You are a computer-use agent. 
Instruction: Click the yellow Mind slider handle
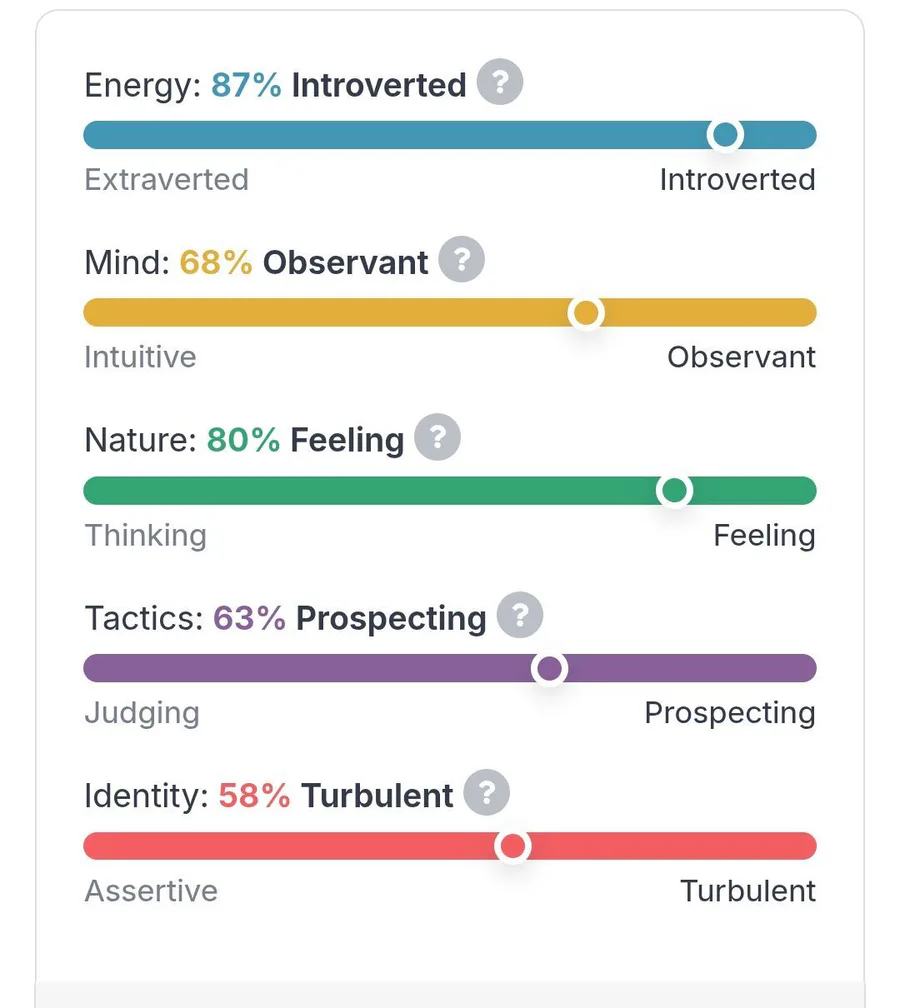pyautogui.click(x=586, y=313)
